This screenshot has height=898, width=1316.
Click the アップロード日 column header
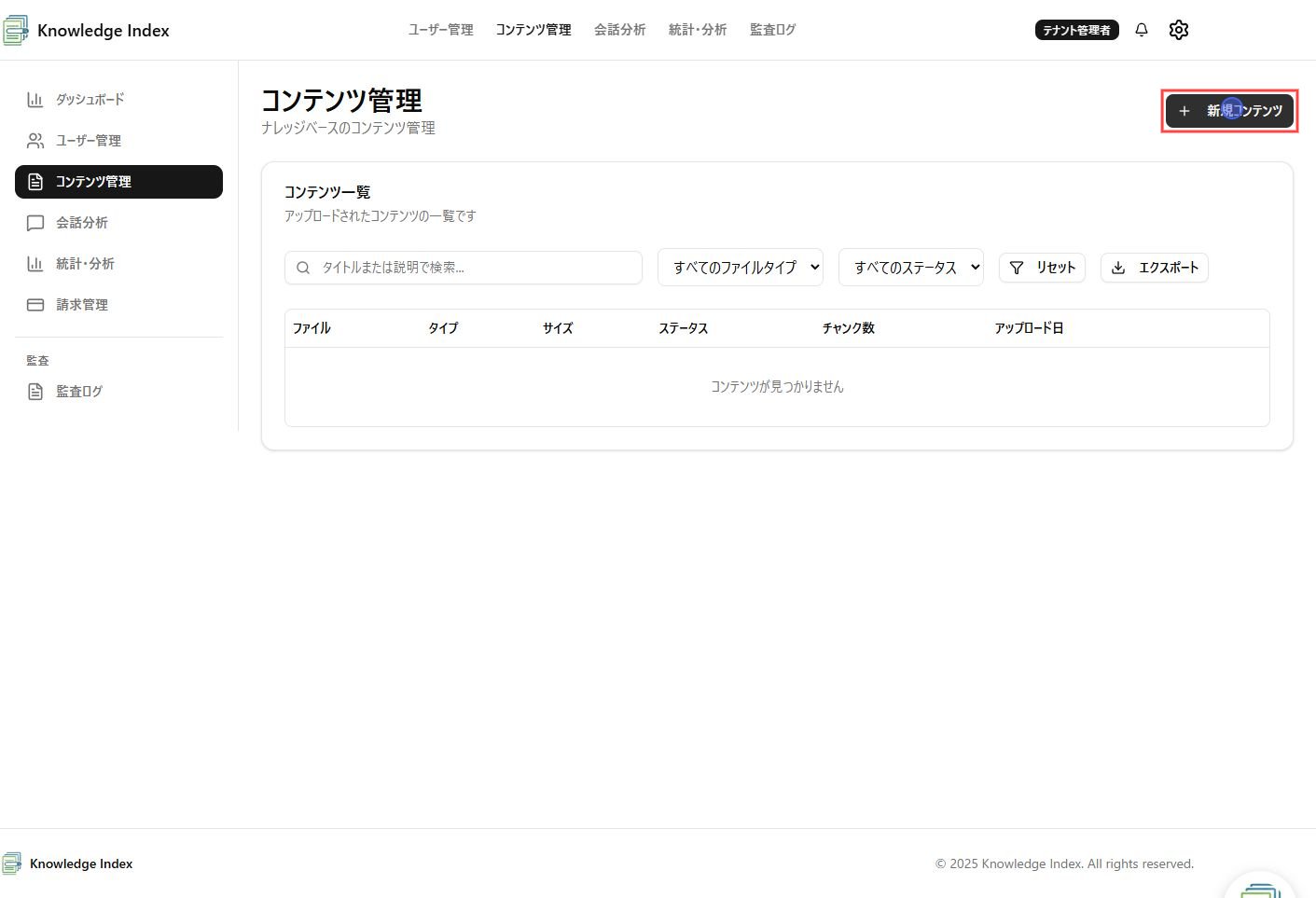click(1029, 328)
